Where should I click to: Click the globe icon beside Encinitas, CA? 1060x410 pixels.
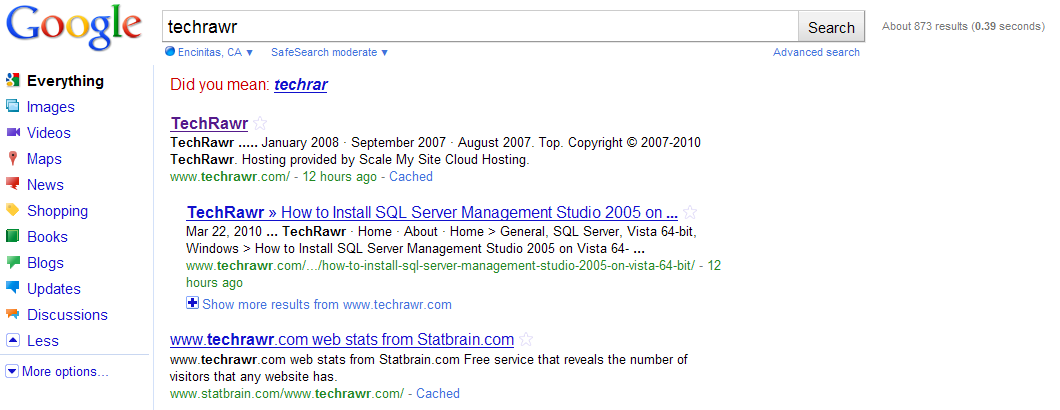[x=170, y=51]
